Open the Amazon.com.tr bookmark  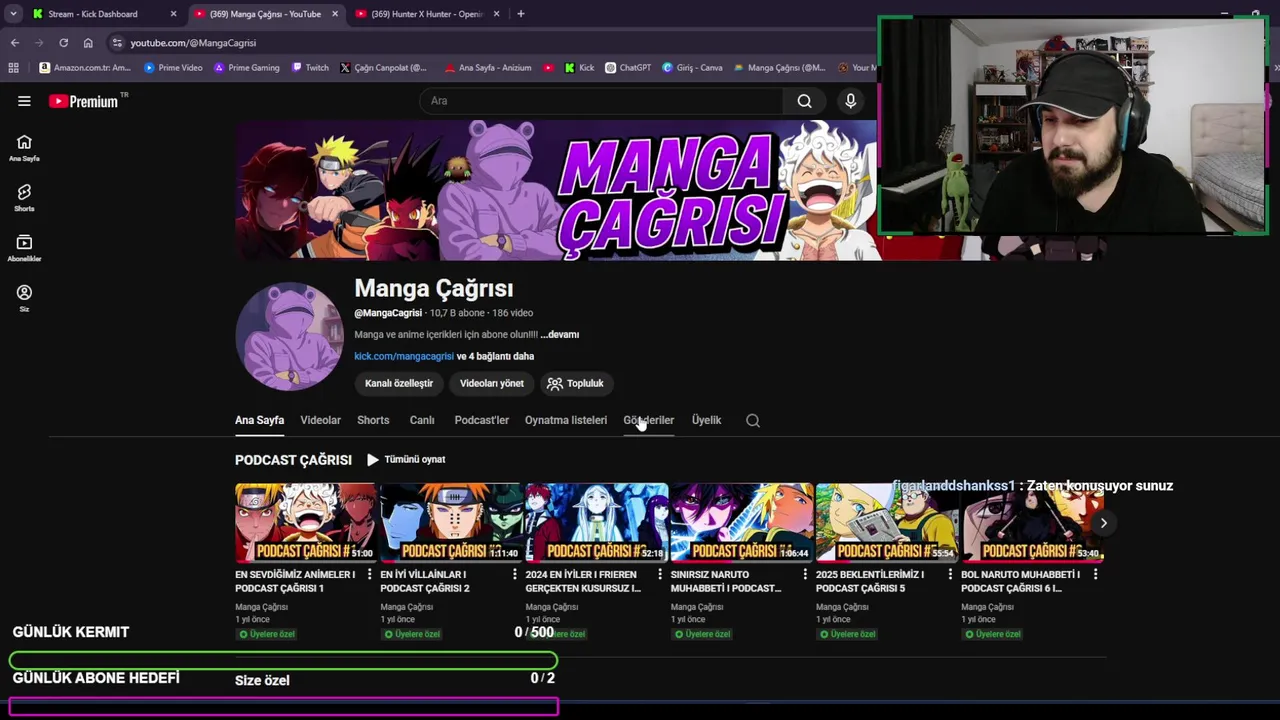tap(85, 68)
